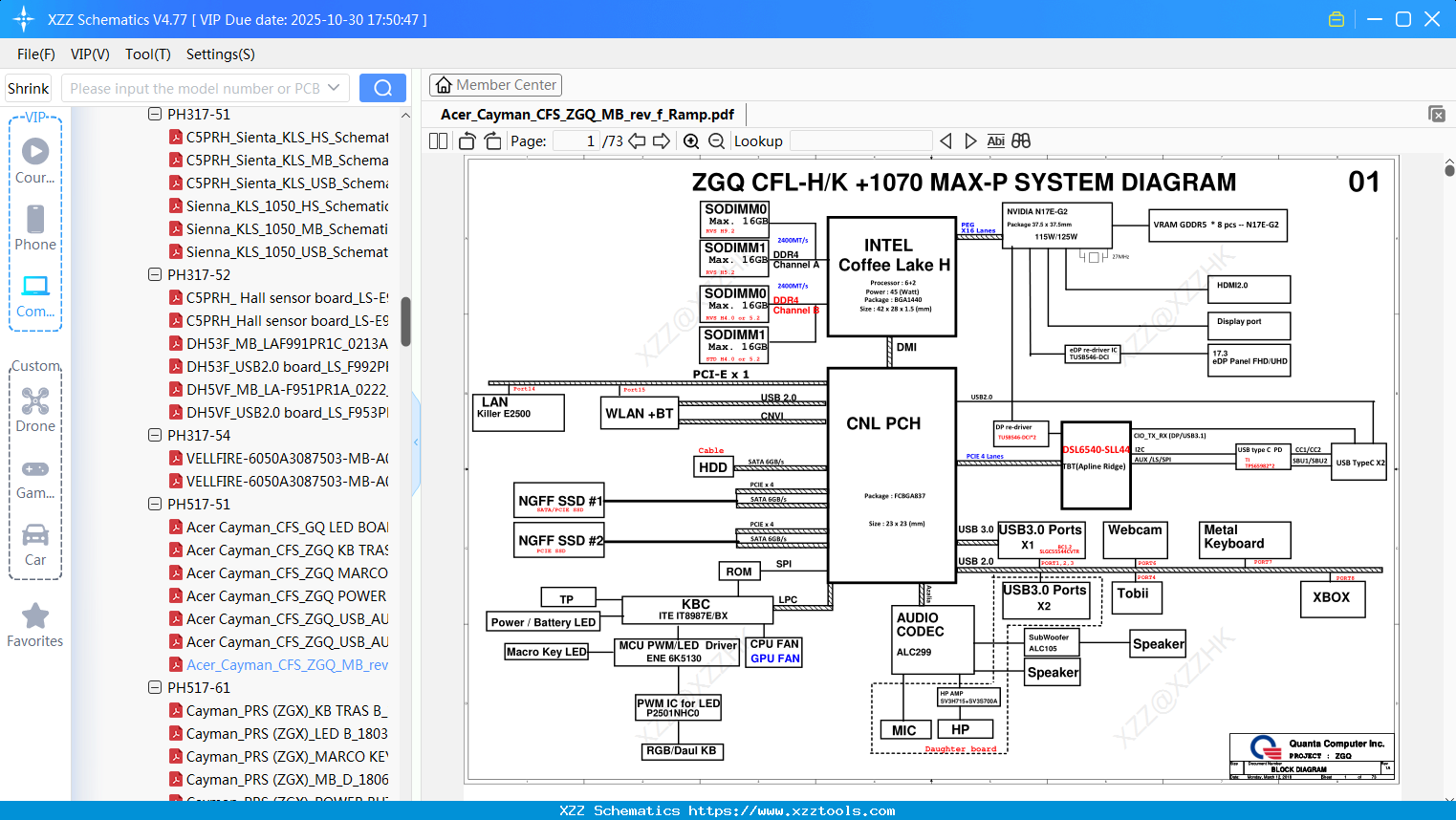Image resolution: width=1456 pixels, height=820 pixels.
Task: Select the highlighted Acer_Cayman_CFS_ZGQ_MB_rev file
Action: pyautogui.click(x=287, y=664)
